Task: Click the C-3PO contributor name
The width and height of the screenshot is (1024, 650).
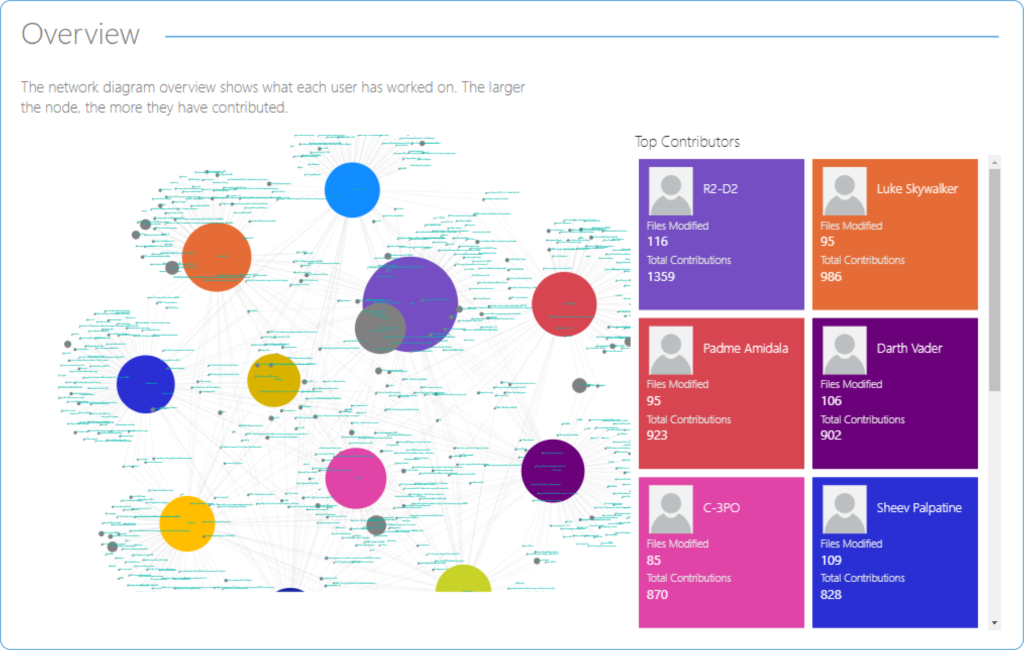Action: click(x=721, y=508)
